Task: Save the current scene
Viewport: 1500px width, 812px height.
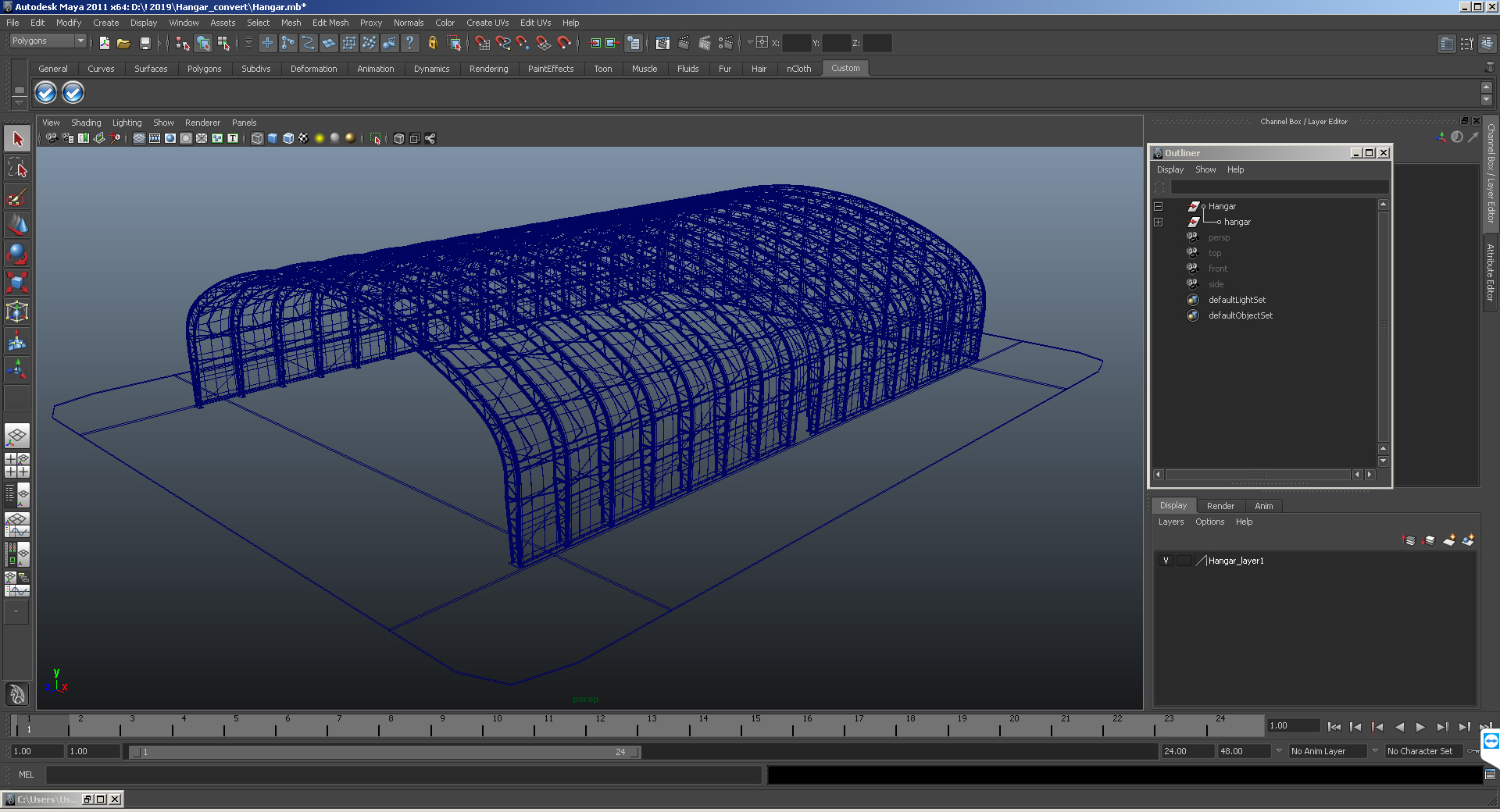Action: click(145, 43)
